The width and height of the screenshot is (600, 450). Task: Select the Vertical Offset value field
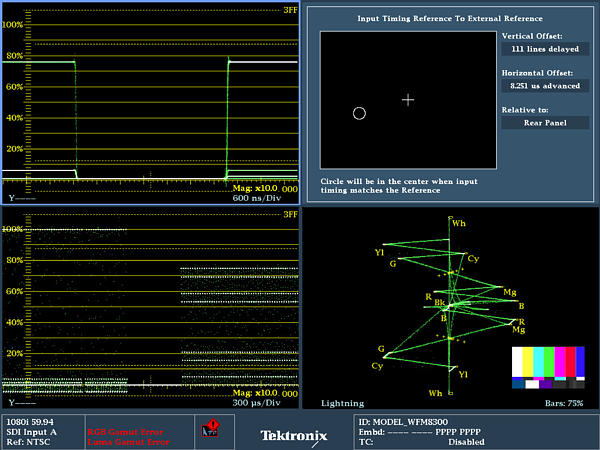(x=546, y=50)
